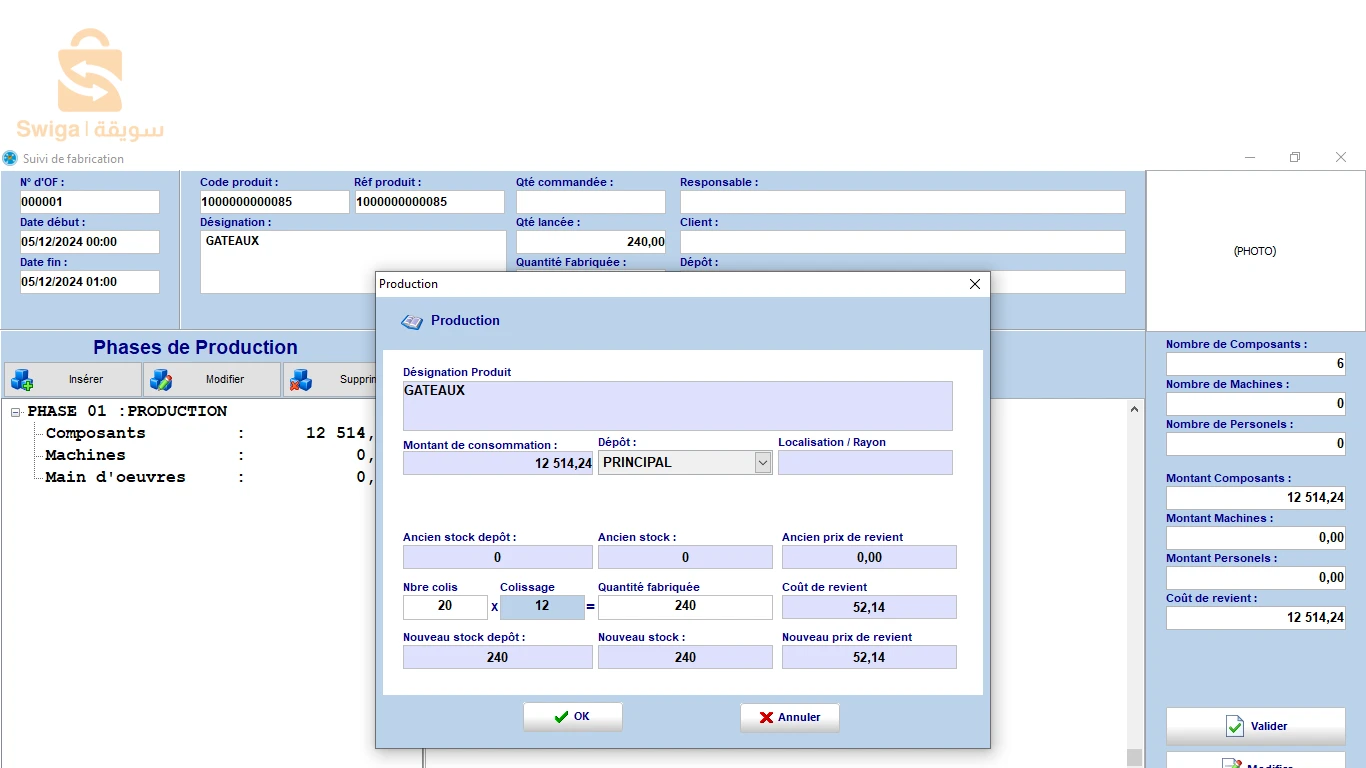This screenshot has width=1366, height=768.
Task: Click the Valider checkmark icon
Action: click(1235, 727)
